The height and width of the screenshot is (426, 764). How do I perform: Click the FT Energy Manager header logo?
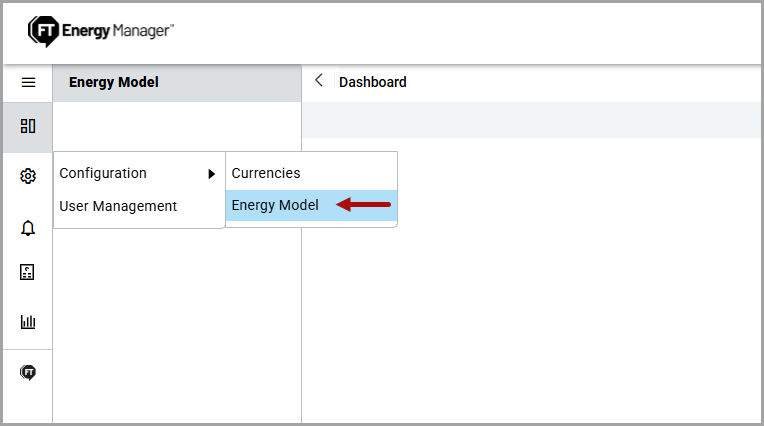coord(101,31)
